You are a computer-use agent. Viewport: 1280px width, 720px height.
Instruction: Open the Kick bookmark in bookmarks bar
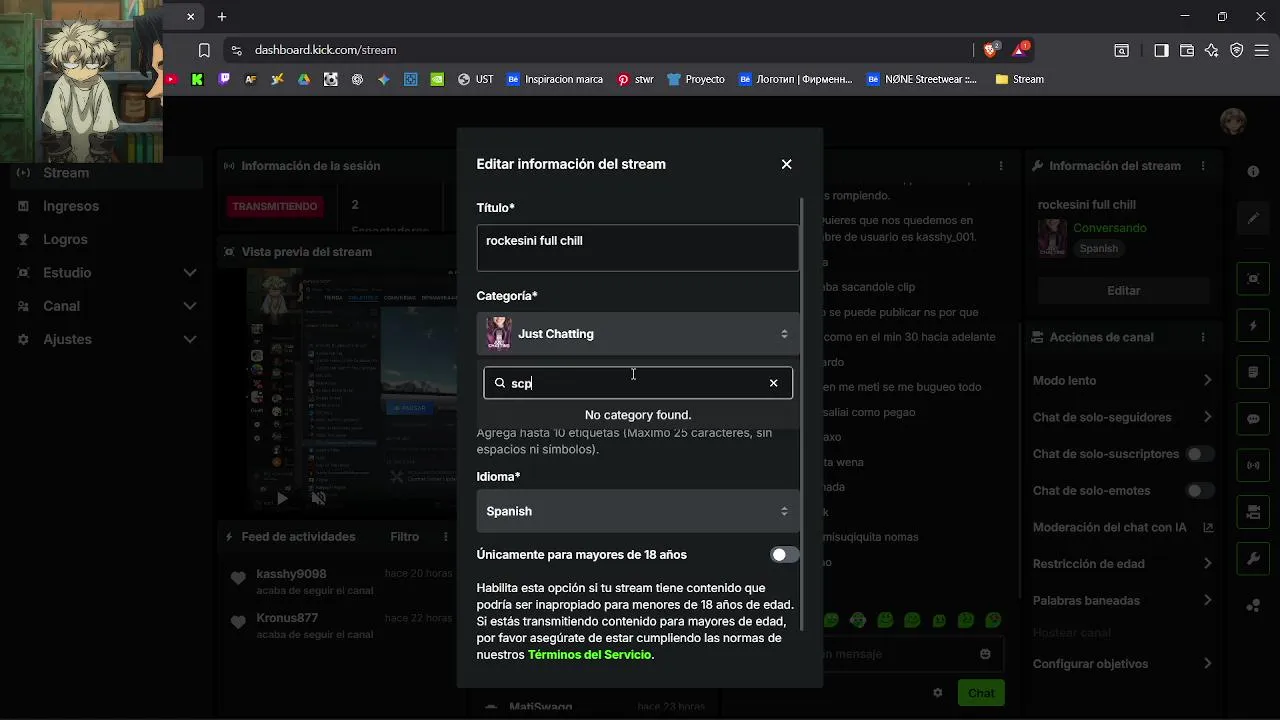[197, 79]
